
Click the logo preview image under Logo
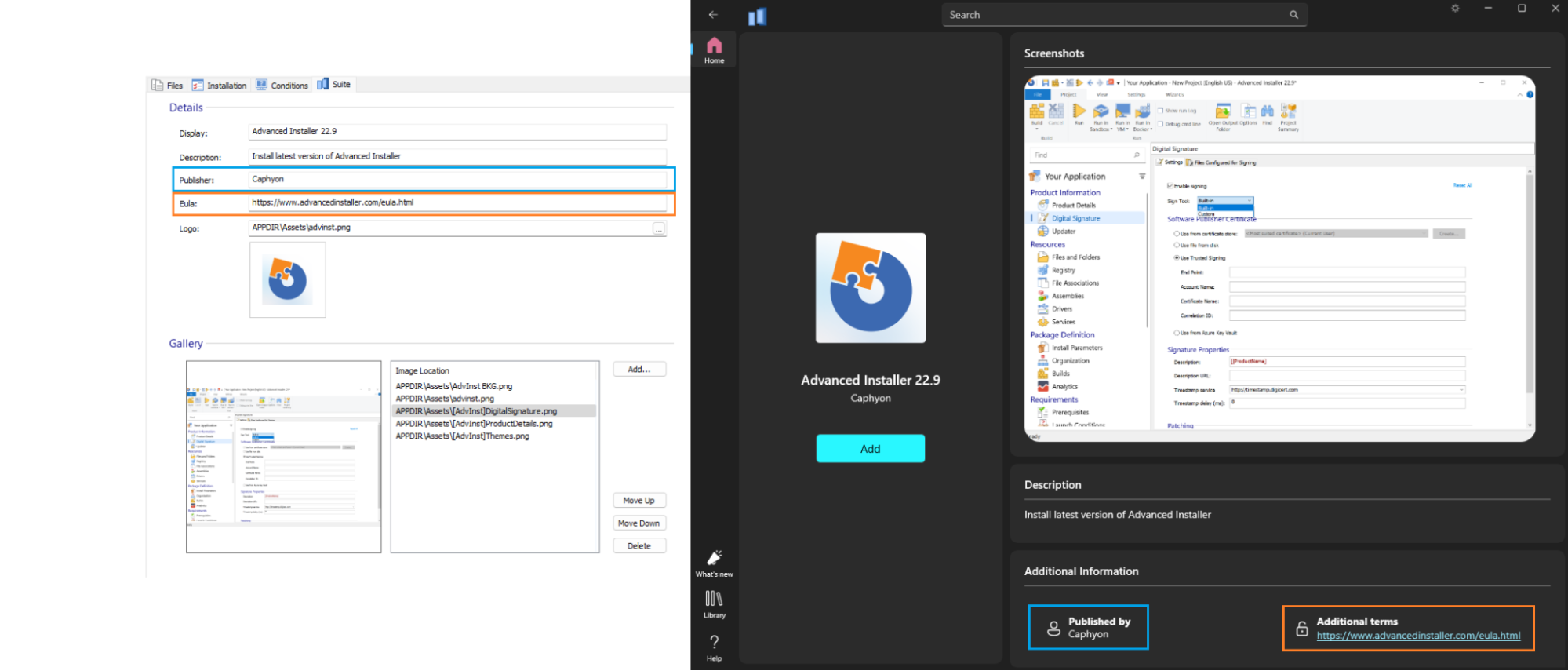pos(288,280)
